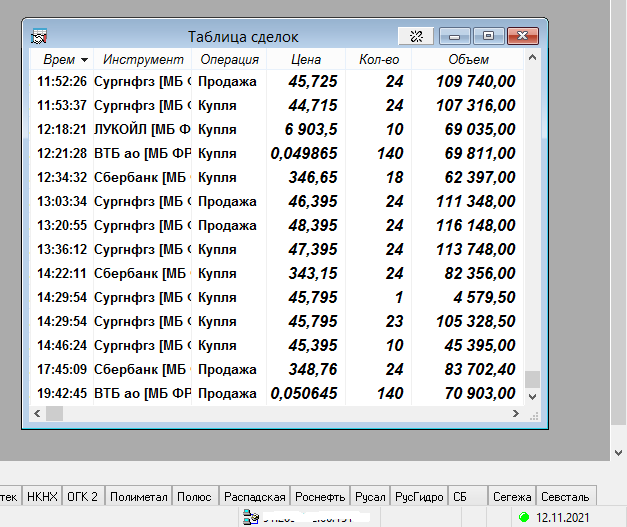Click the 12:21:28 ВТБ ао instrument cell
This screenshot has width=627, height=527.
142,154
